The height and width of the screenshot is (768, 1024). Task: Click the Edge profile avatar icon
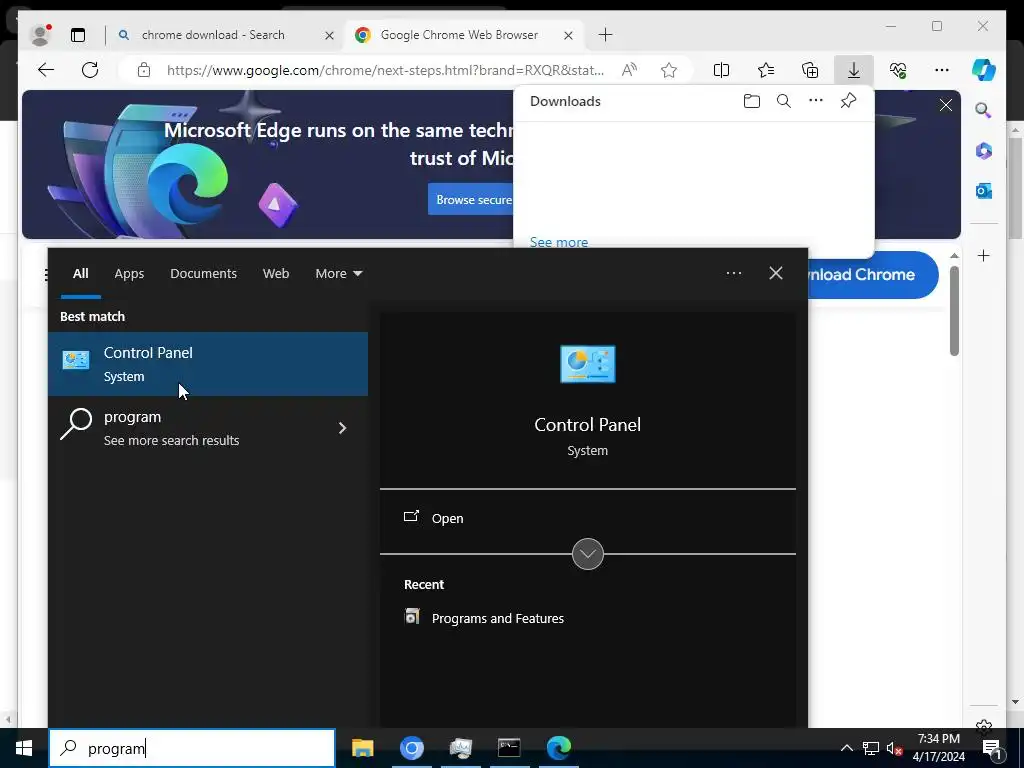[40, 35]
